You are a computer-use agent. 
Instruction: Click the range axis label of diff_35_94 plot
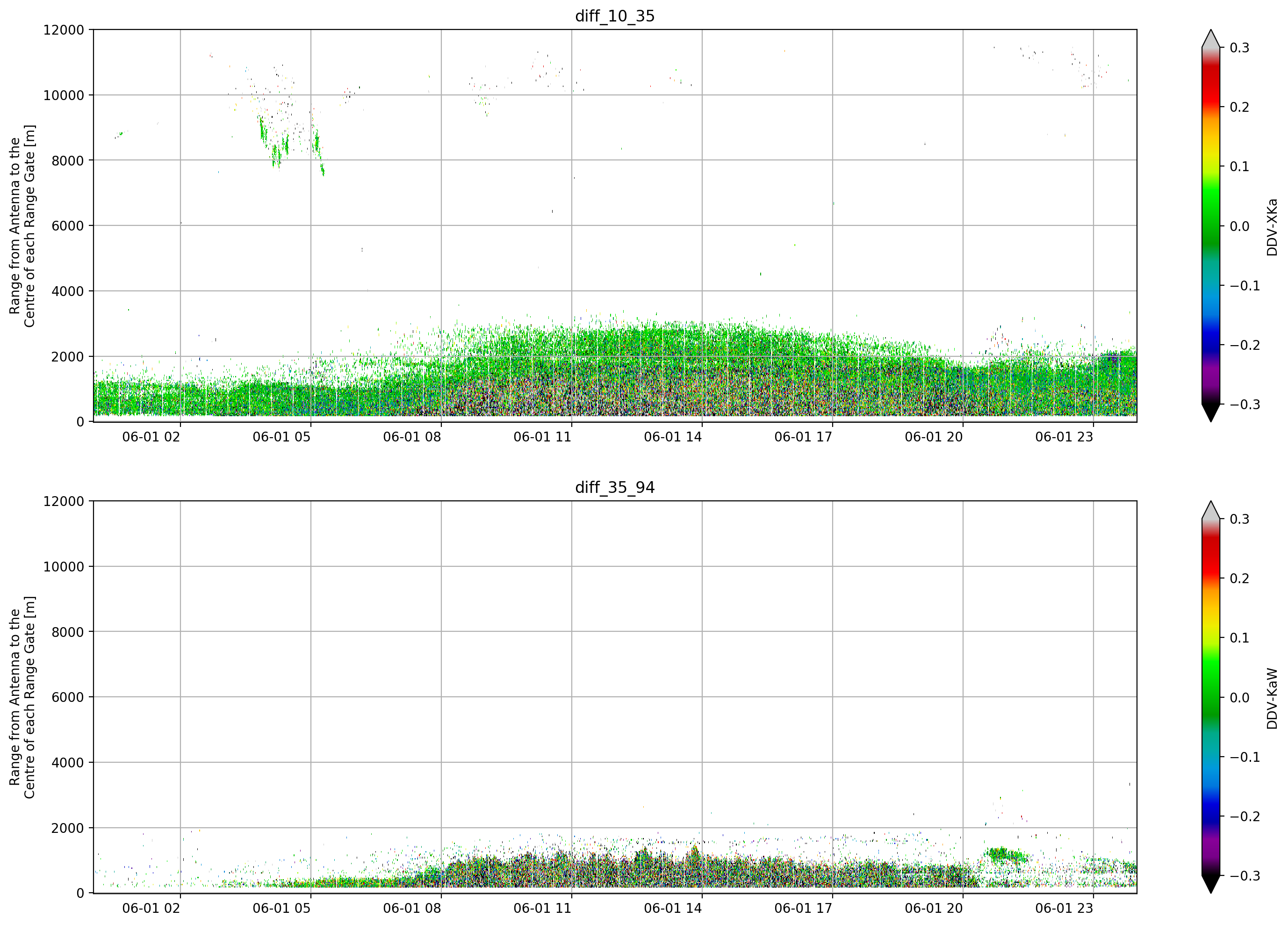22,697
